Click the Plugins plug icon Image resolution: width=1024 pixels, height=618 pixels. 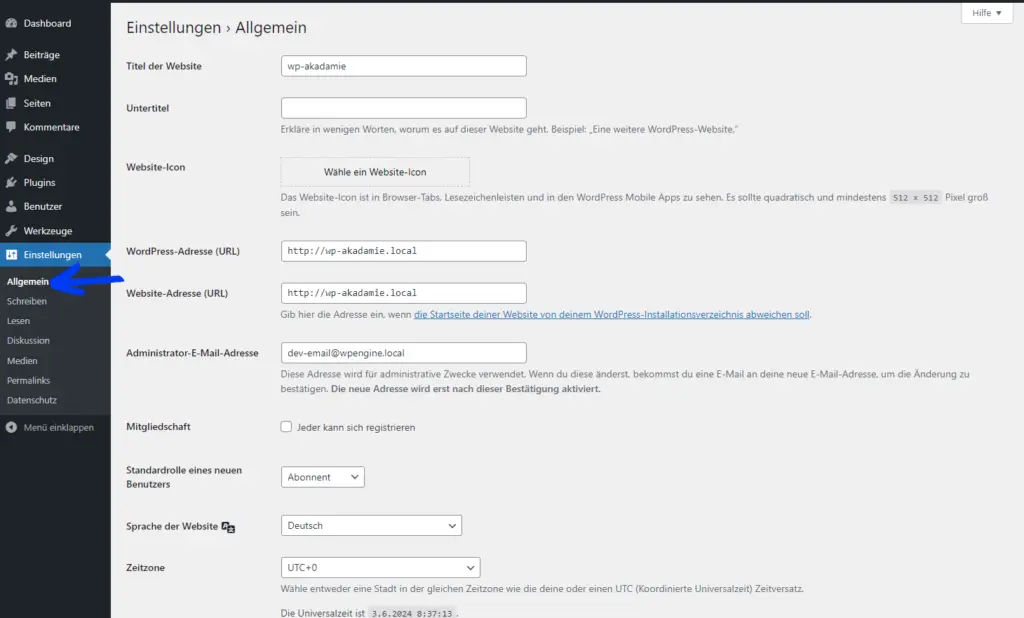(x=11, y=183)
